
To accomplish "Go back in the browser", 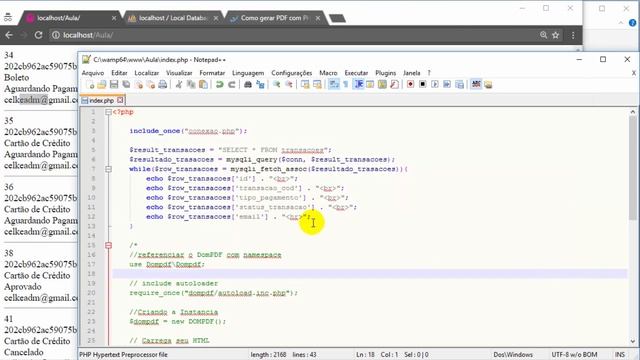I will tap(9, 35).
